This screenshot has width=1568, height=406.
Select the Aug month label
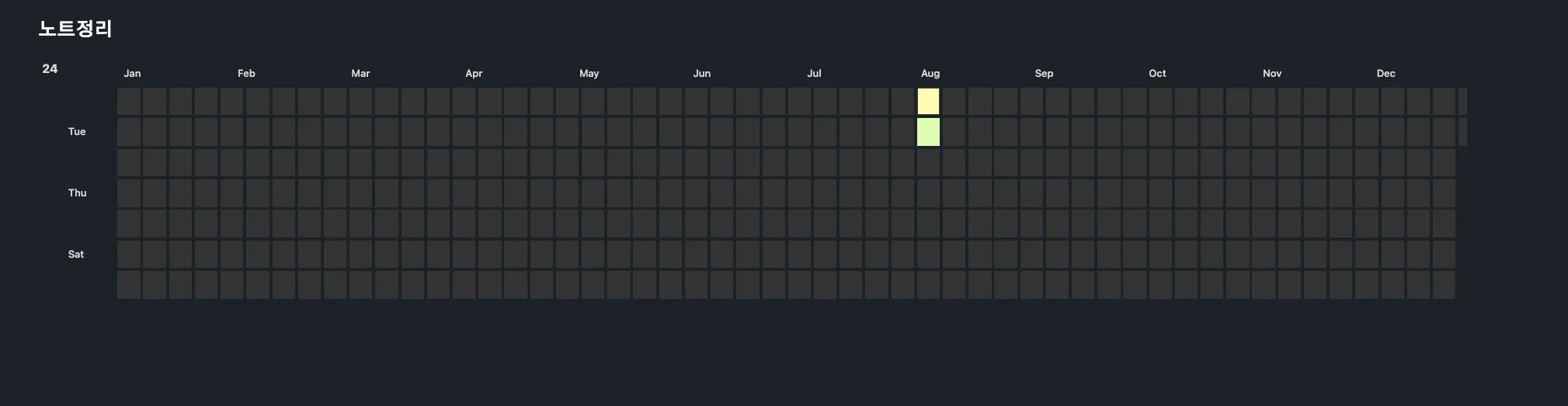click(x=930, y=73)
